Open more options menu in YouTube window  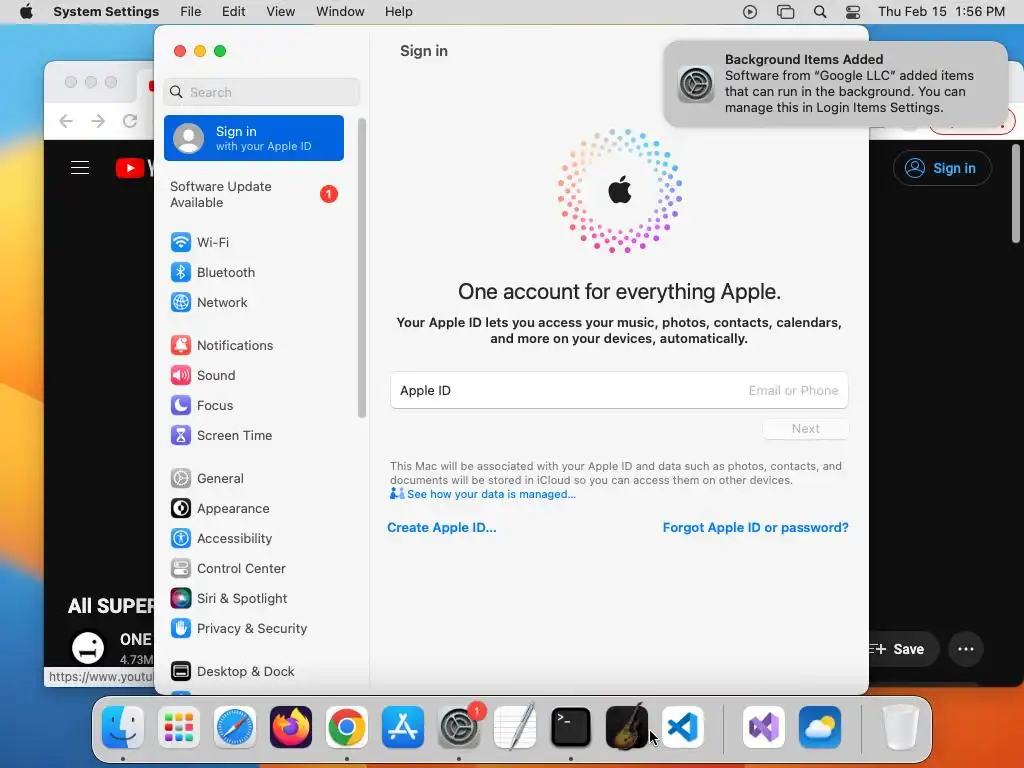[x=965, y=649]
